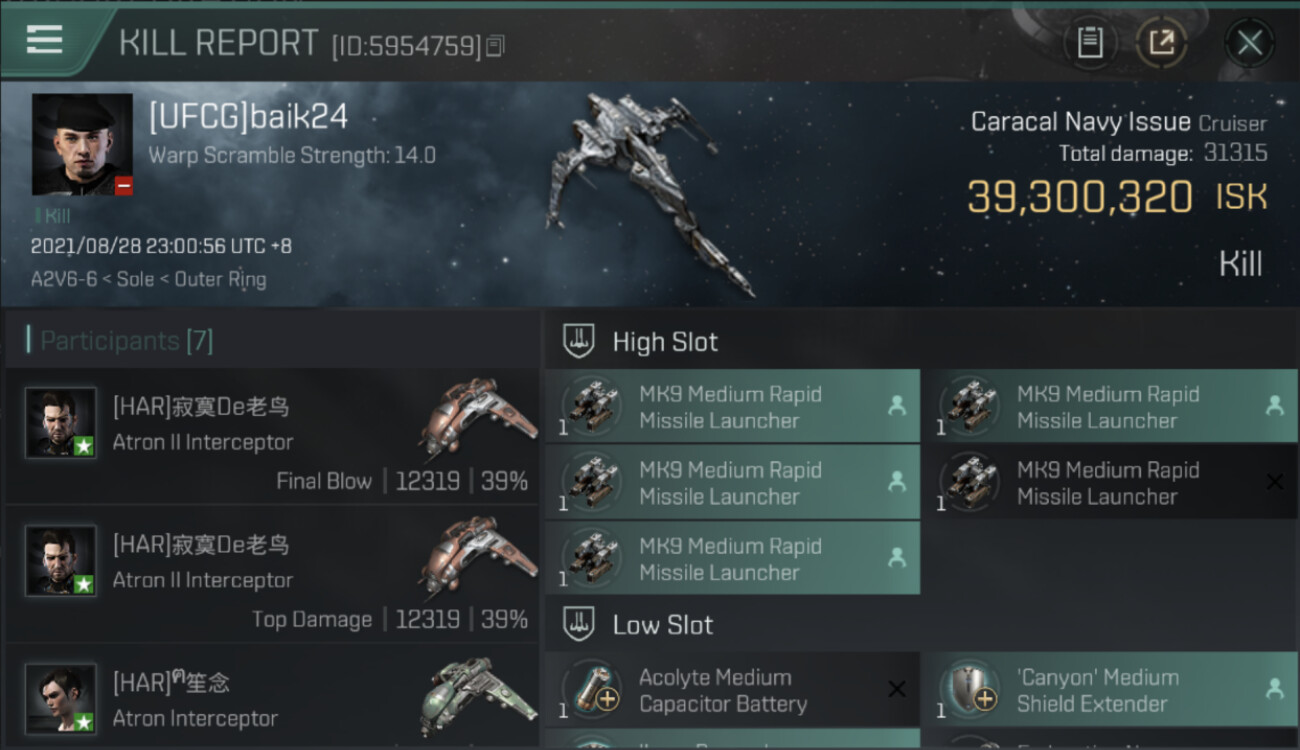Click the pilot icon on Shield Extender

pos(1274,689)
